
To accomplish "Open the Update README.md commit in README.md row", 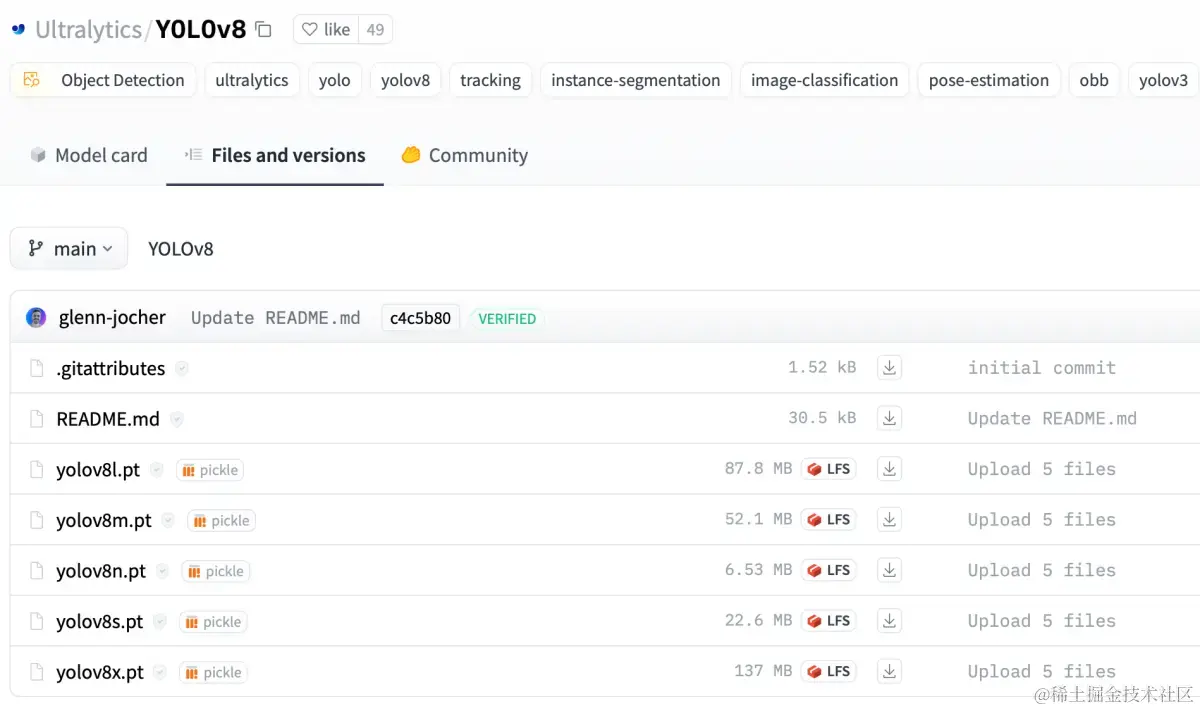I will [1052, 418].
